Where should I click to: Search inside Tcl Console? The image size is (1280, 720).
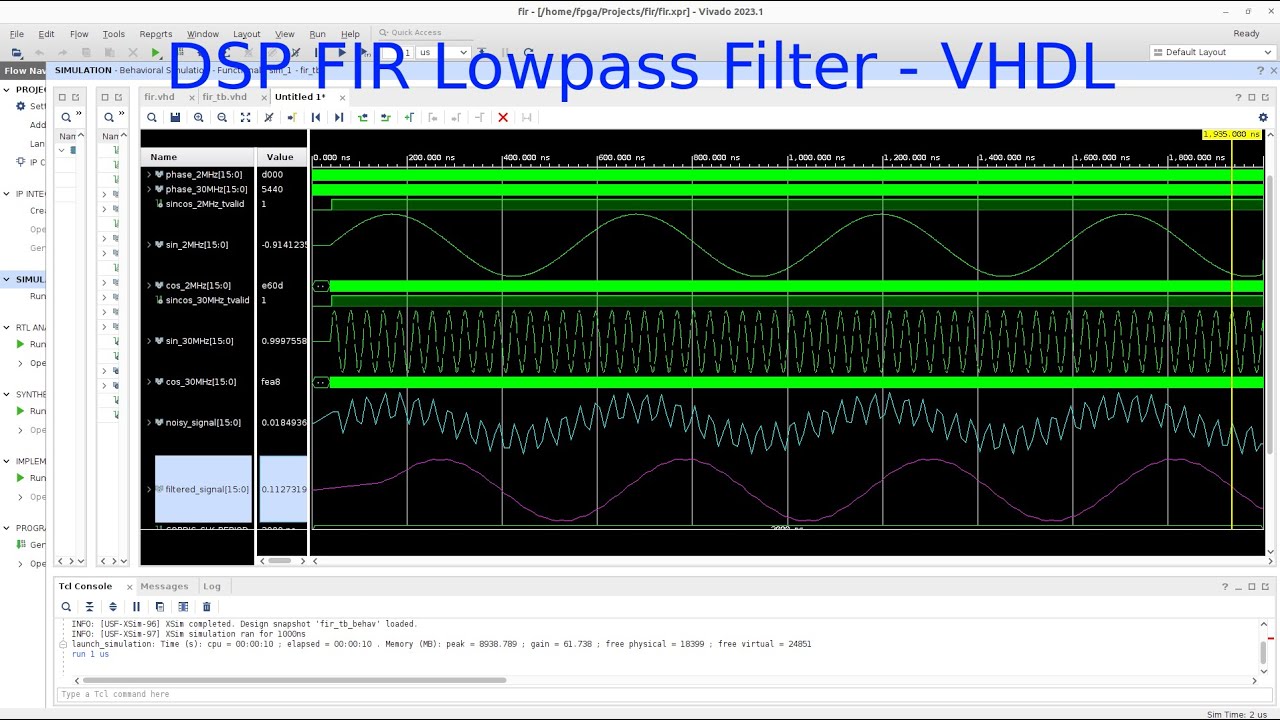(66, 606)
